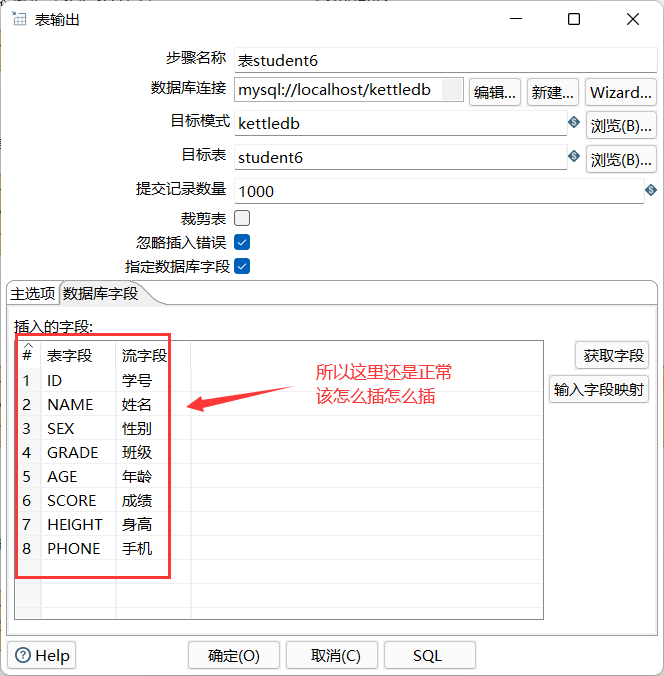Select the NAME table field cell

point(78,404)
